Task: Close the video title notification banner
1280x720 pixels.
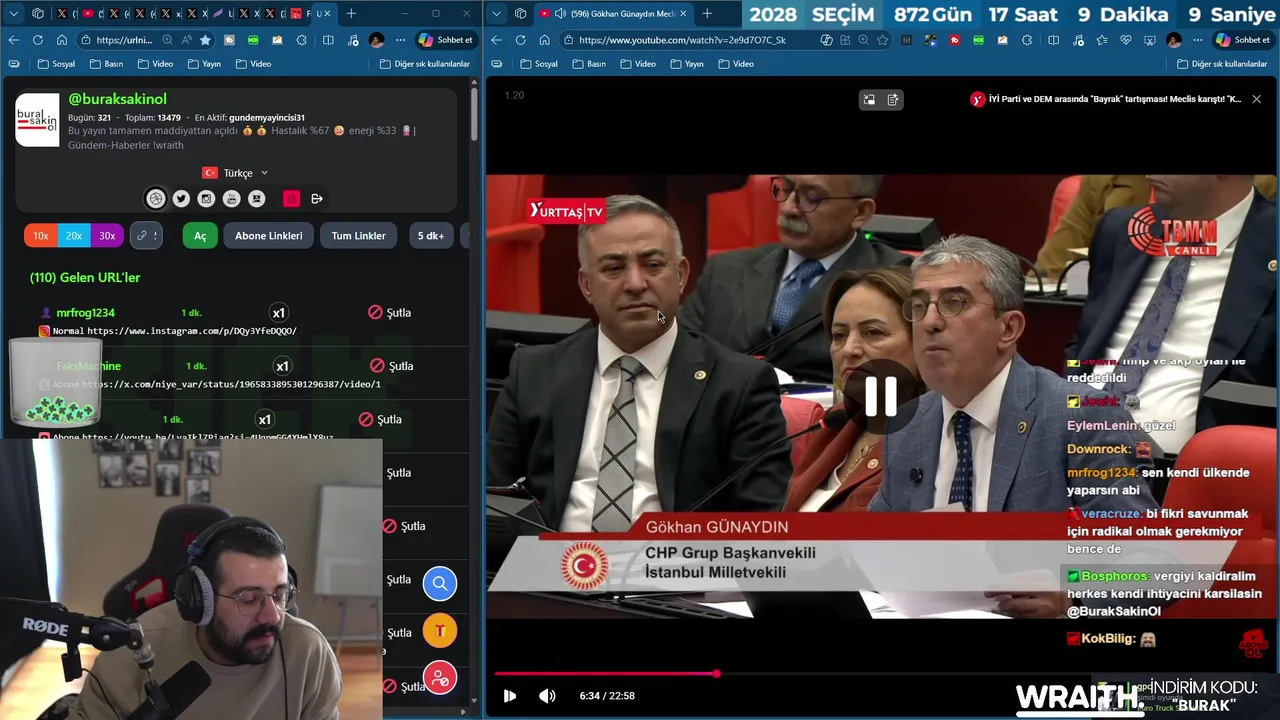Action: 1256,99
